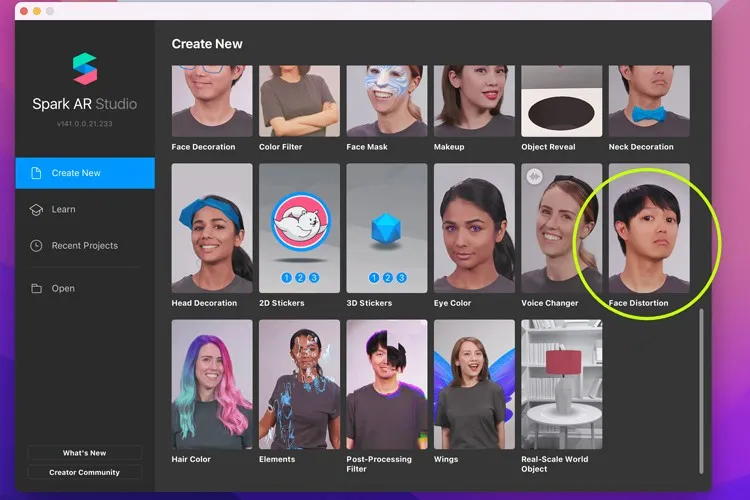Click the audio waveform icon on Voice Changer
The height and width of the screenshot is (500, 750).
tap(533, 176)
